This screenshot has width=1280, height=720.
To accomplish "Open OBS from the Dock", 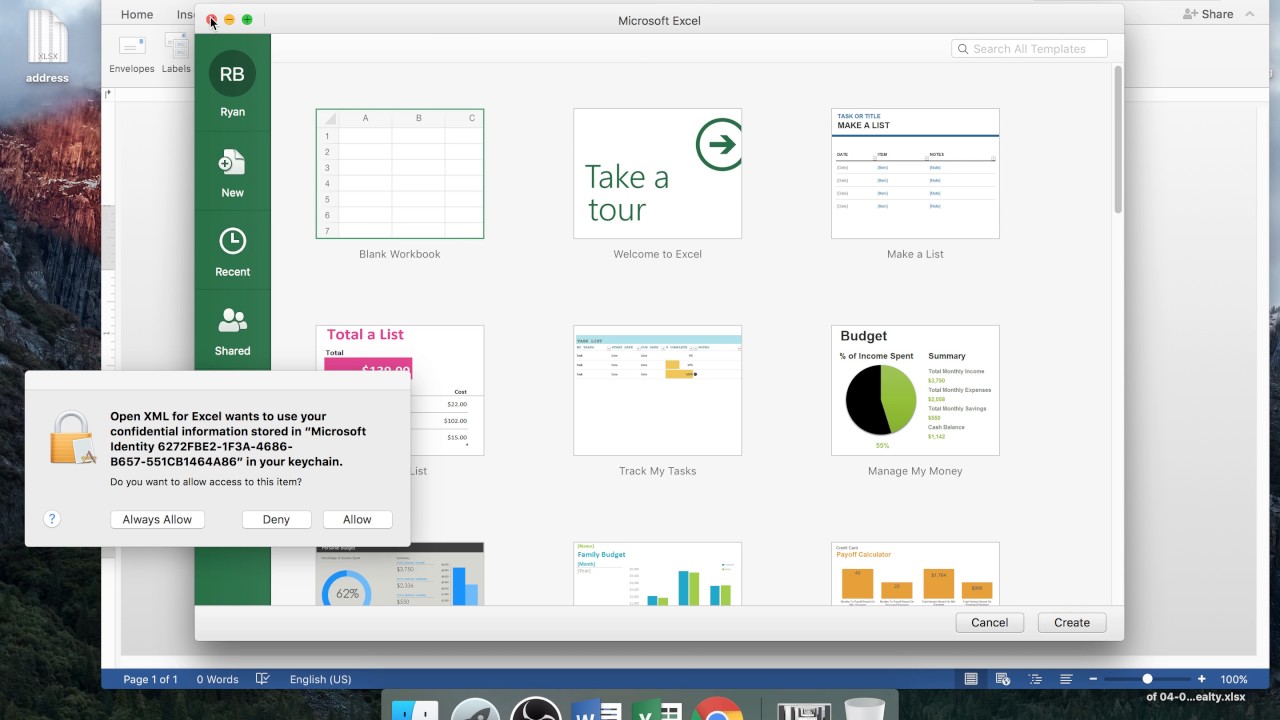I will click(x=536, y=708).
